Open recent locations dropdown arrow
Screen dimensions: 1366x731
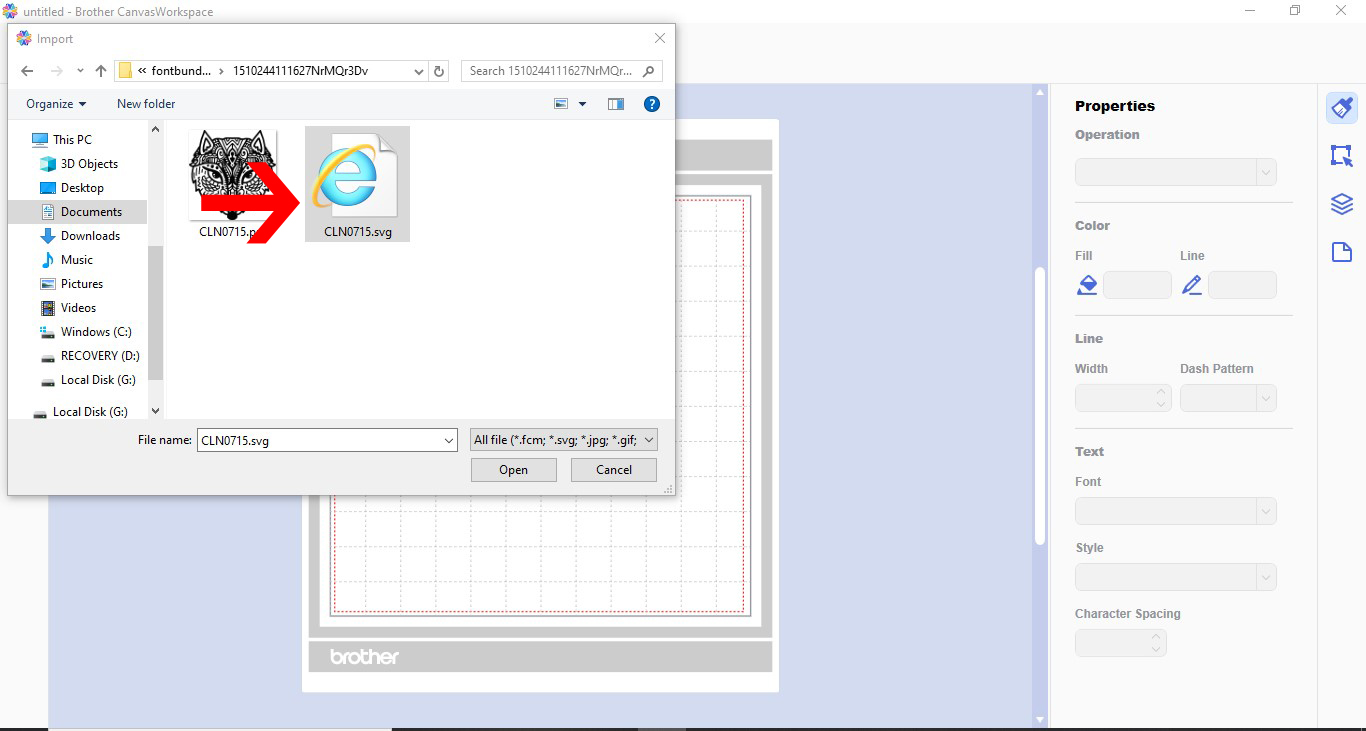click(x=80, y=71)
